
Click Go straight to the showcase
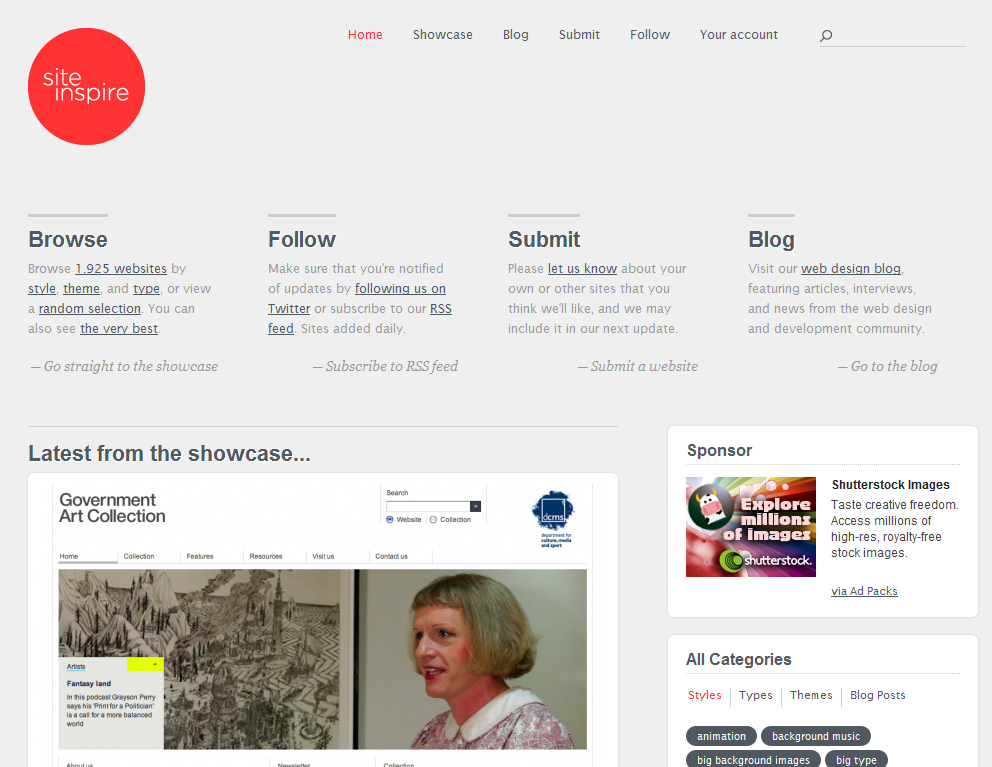[124, 366]
